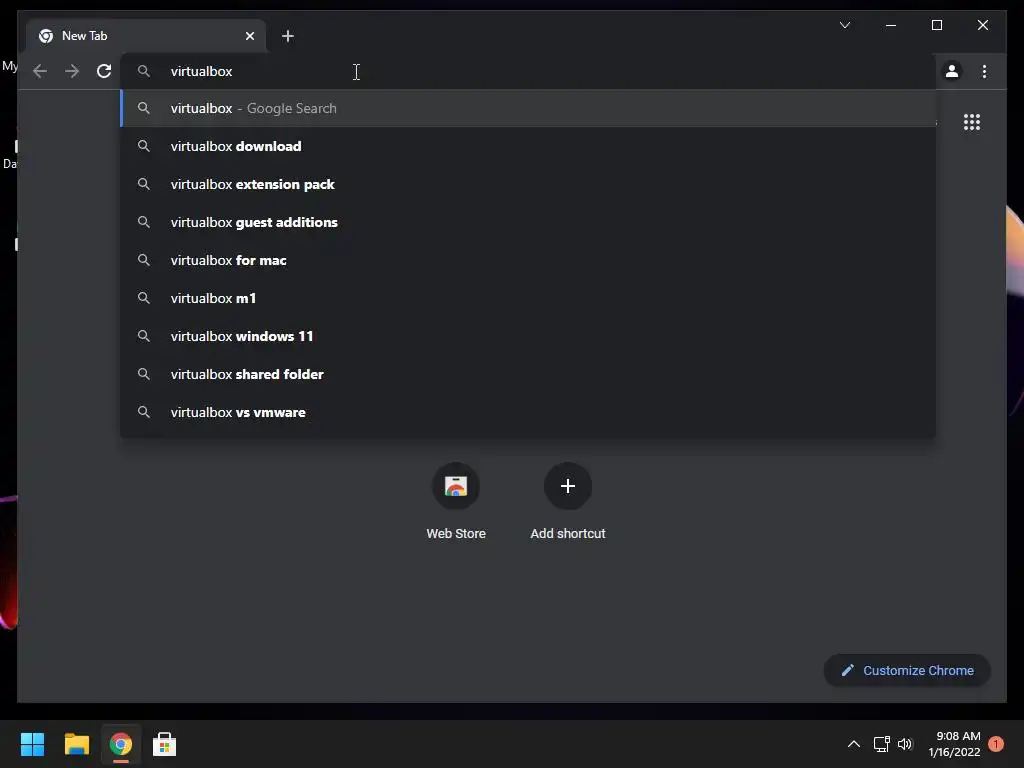The height and width of the screenshot is (768, 1024).
Task: Open Microsoft Store from the taskbar
Action: [x=165, y=744]
